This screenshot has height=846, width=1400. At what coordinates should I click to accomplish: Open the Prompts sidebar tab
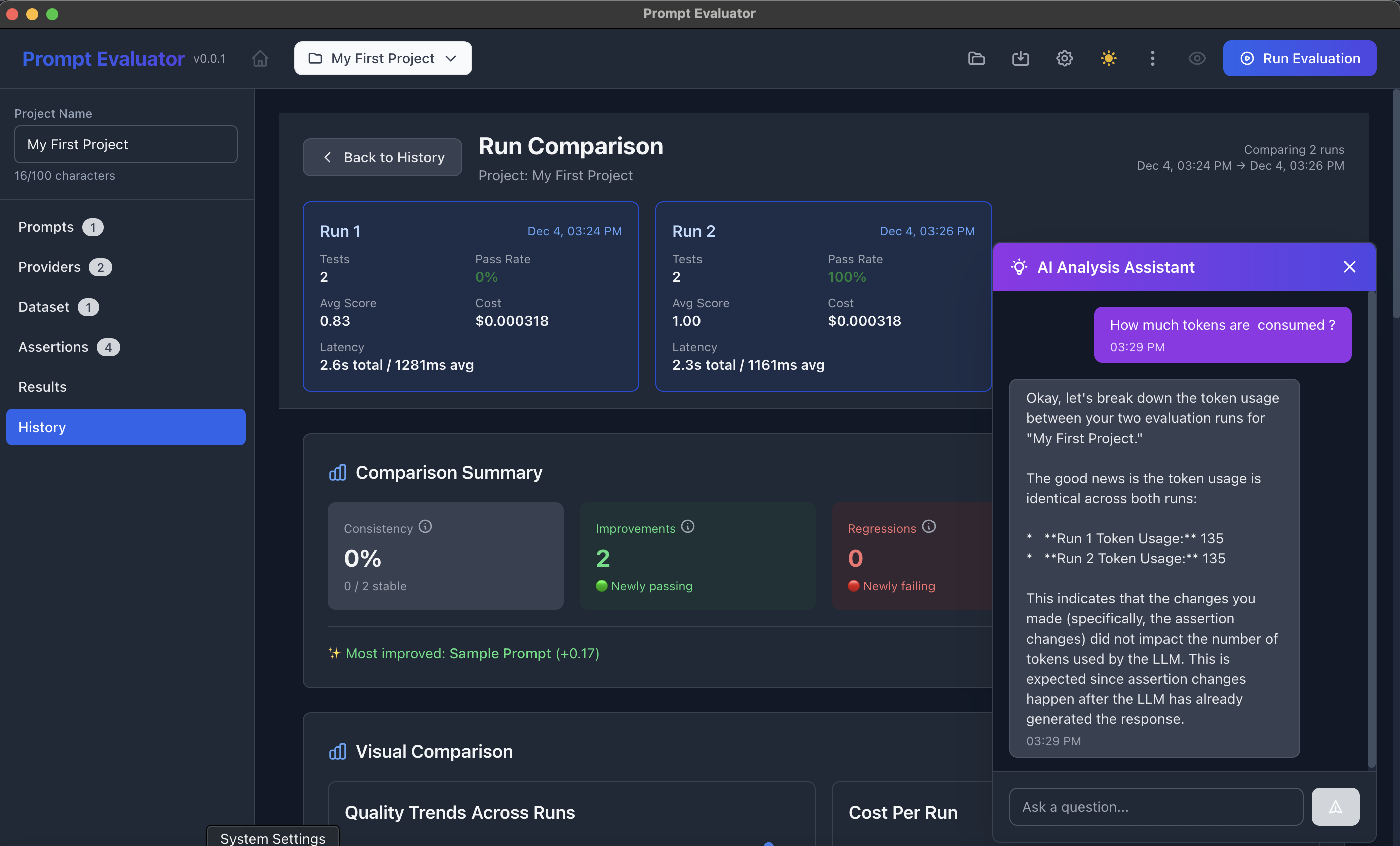(46, 227)
